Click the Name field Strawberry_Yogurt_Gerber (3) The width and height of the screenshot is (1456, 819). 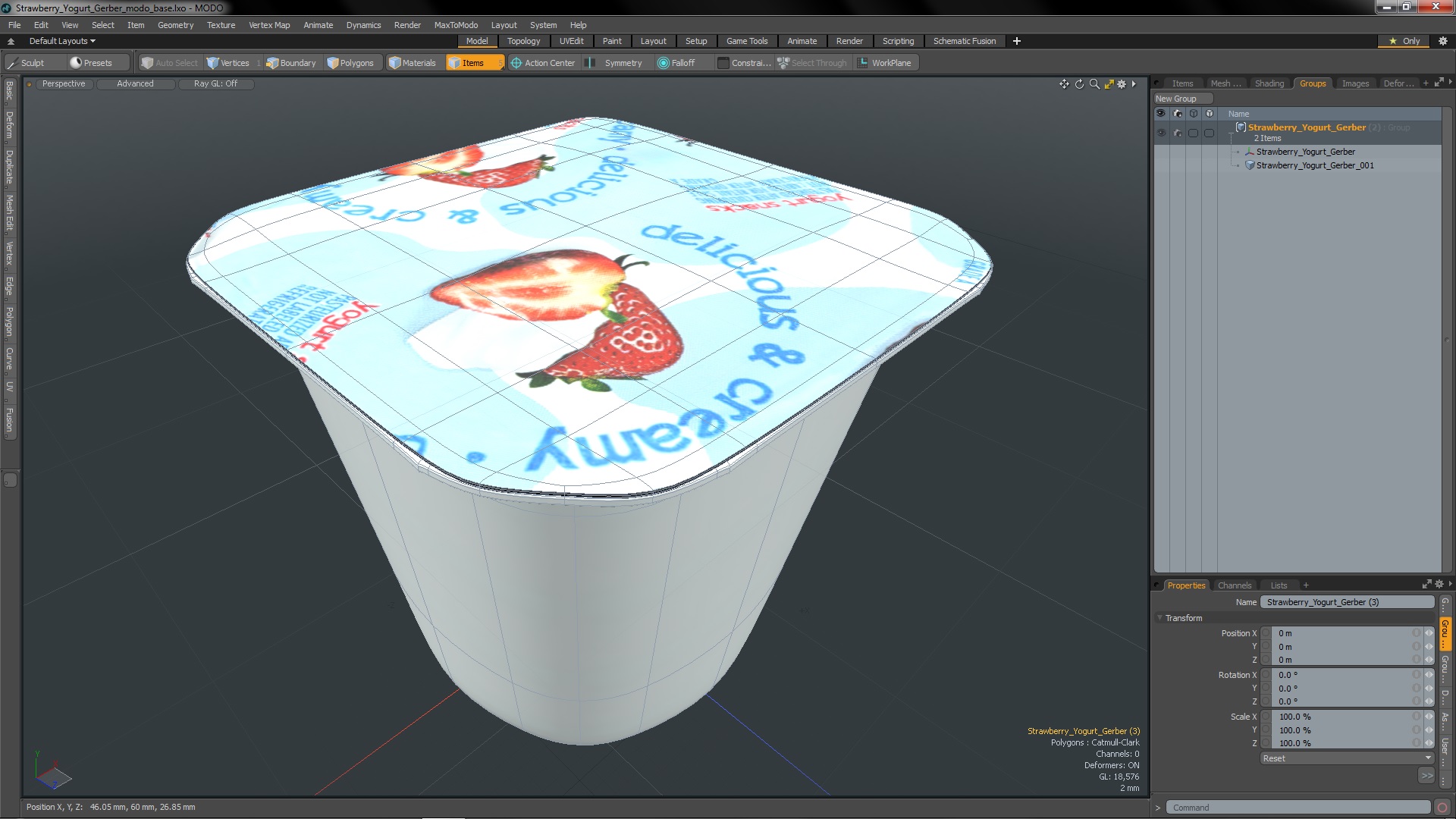click(1347, 602)
